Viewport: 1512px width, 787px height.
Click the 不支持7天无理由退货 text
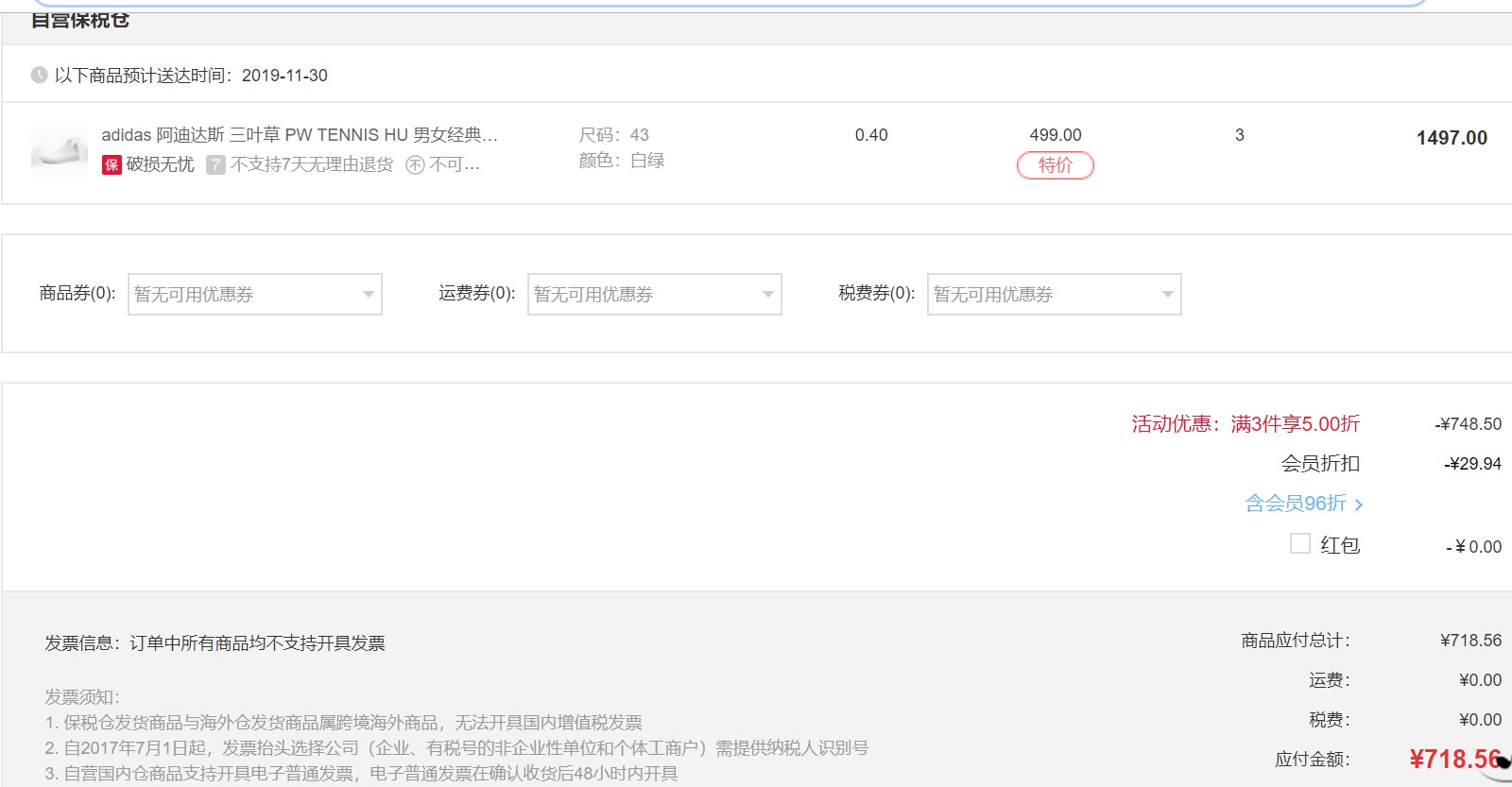[312, 164]
